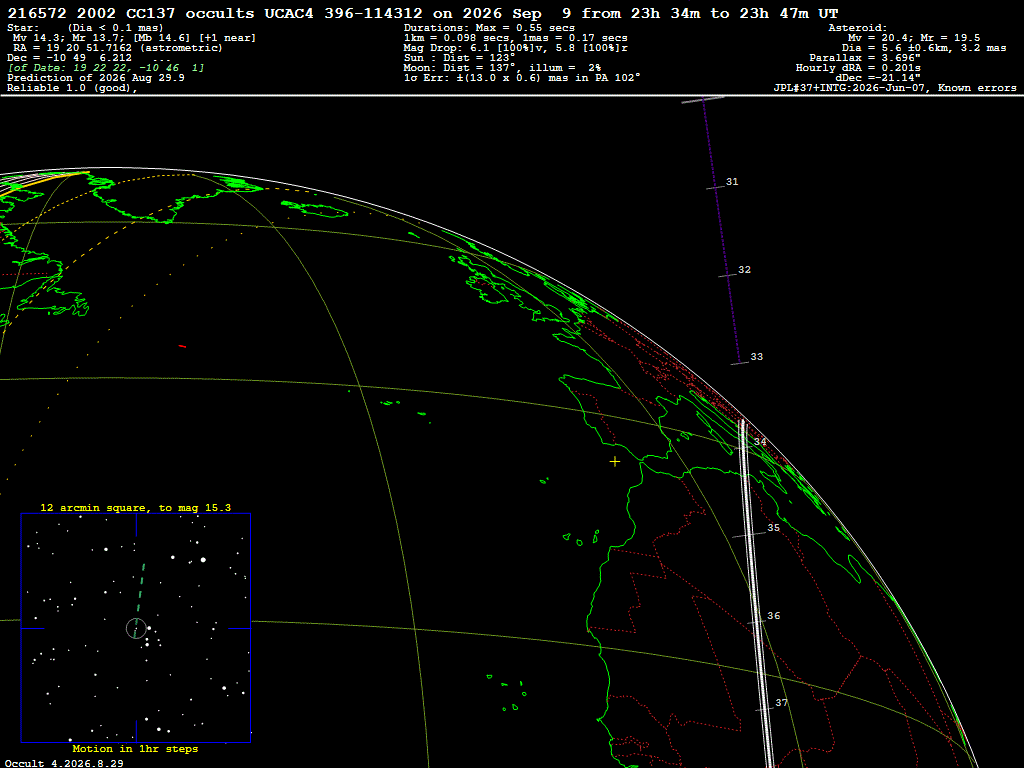Click the JPL#37+INTG orbit source text
This screenshot has height=768, width=1024.
coord(895,88)
